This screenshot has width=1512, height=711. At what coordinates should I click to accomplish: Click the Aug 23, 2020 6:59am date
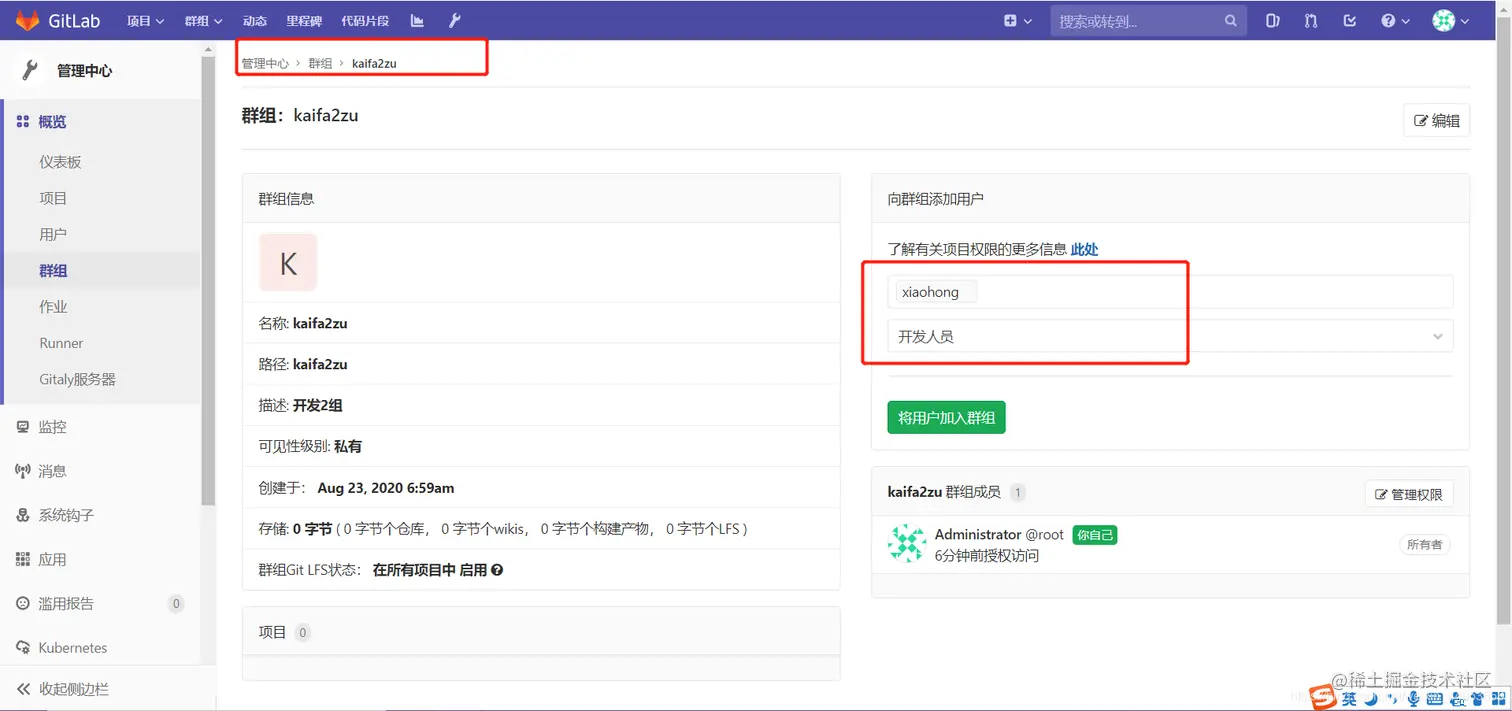tap(386, 488)
